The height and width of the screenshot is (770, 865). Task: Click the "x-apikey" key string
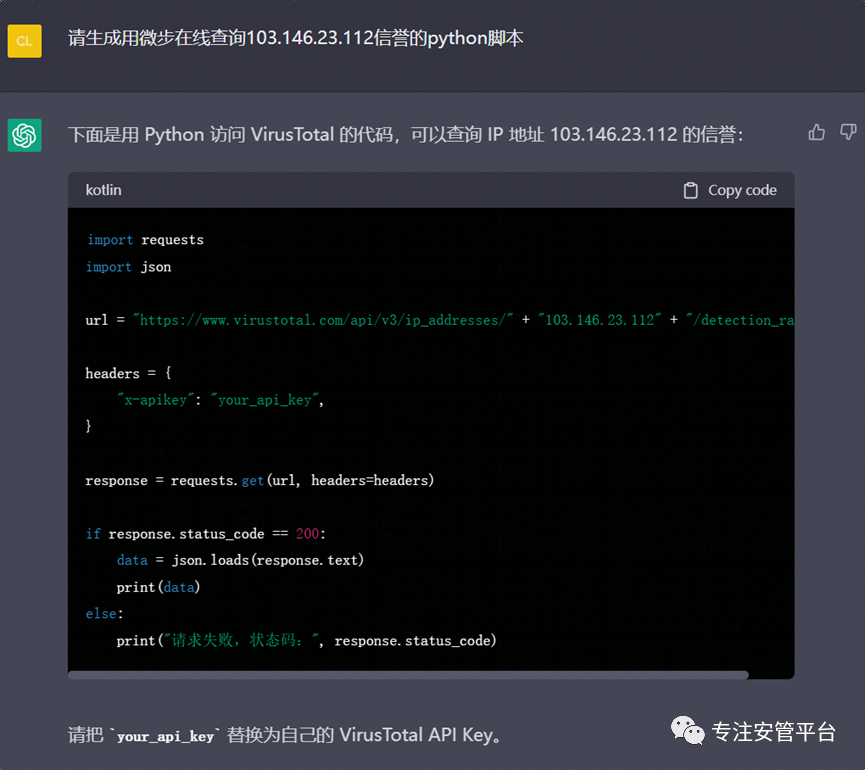pos(156,400)
